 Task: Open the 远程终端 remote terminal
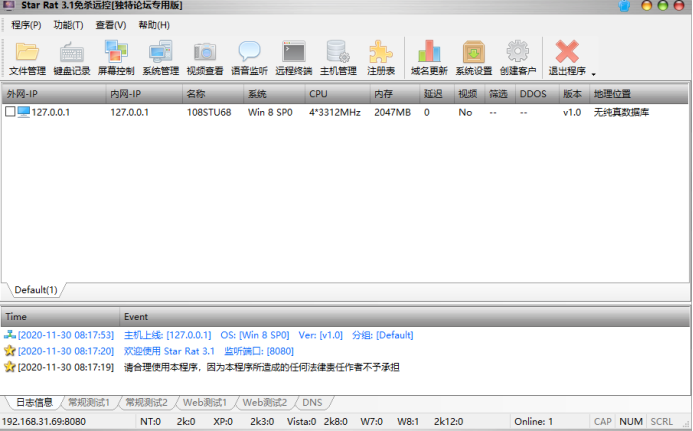[x=293, y=58]
